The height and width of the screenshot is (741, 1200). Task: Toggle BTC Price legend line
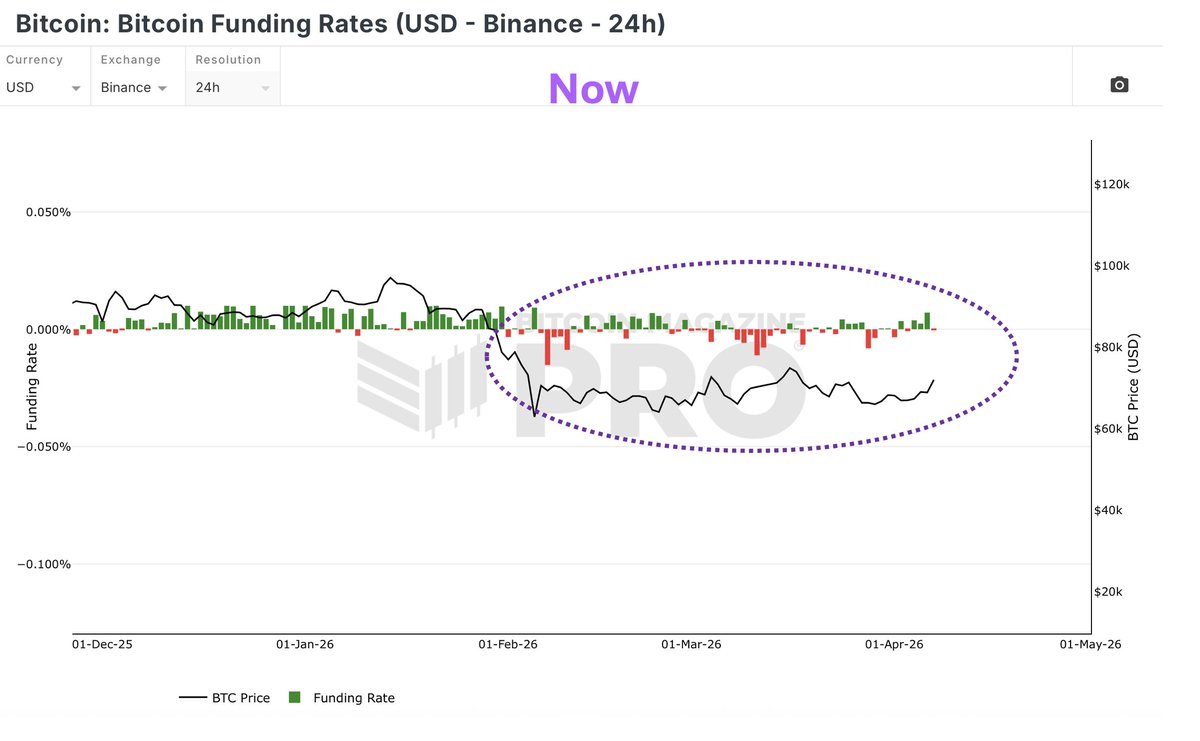[x=225, y=698]
